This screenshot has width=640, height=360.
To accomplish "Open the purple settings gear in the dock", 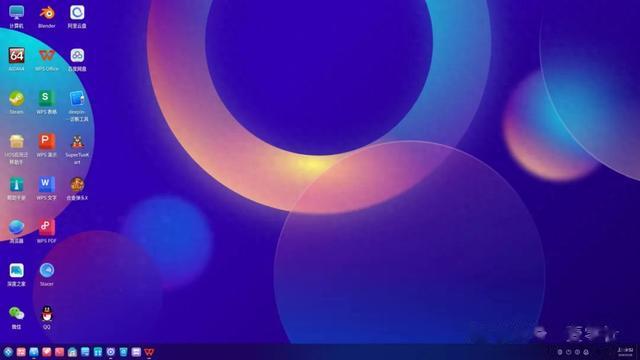I will (111, 352).
